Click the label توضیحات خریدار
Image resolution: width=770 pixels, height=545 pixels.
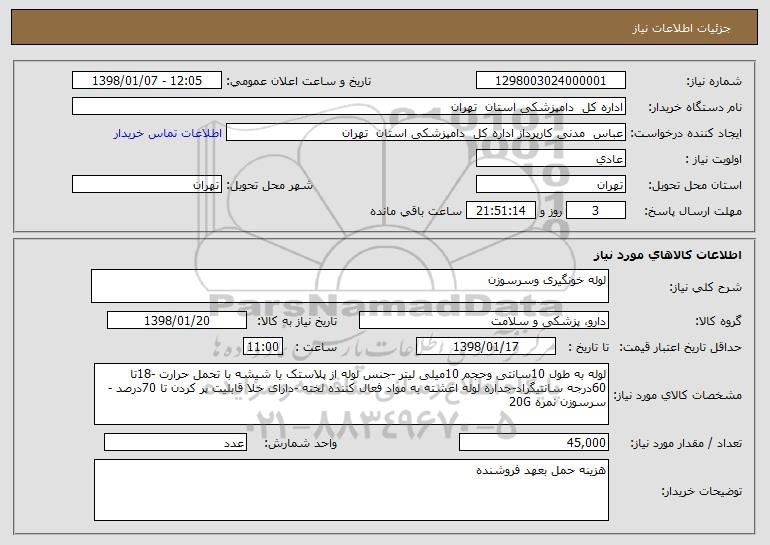pyautogui.click(x=702, y=491)
